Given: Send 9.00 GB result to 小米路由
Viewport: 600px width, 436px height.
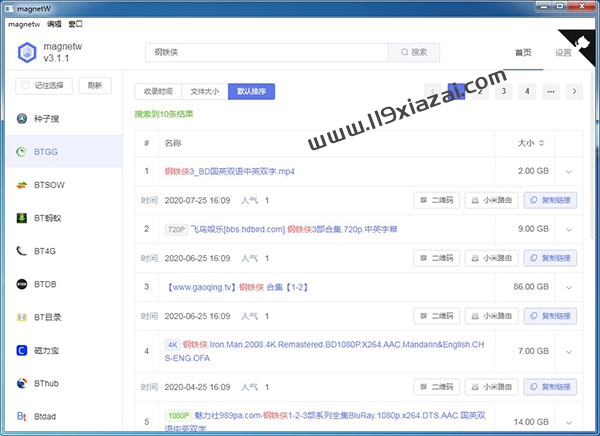Looking at the screenshot, I should click(x=492, y=258).
